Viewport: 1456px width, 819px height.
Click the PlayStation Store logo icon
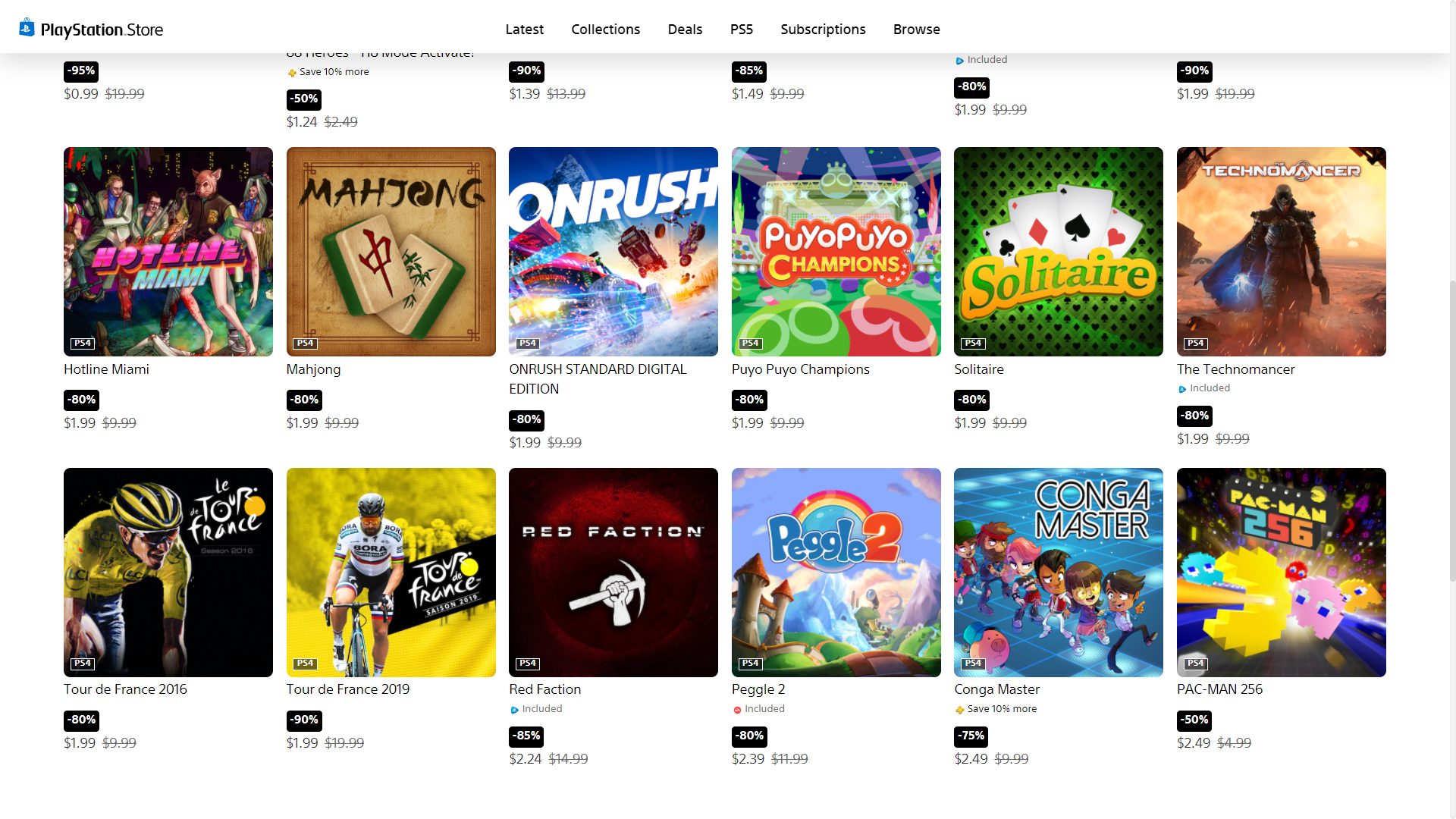[27, 28]
